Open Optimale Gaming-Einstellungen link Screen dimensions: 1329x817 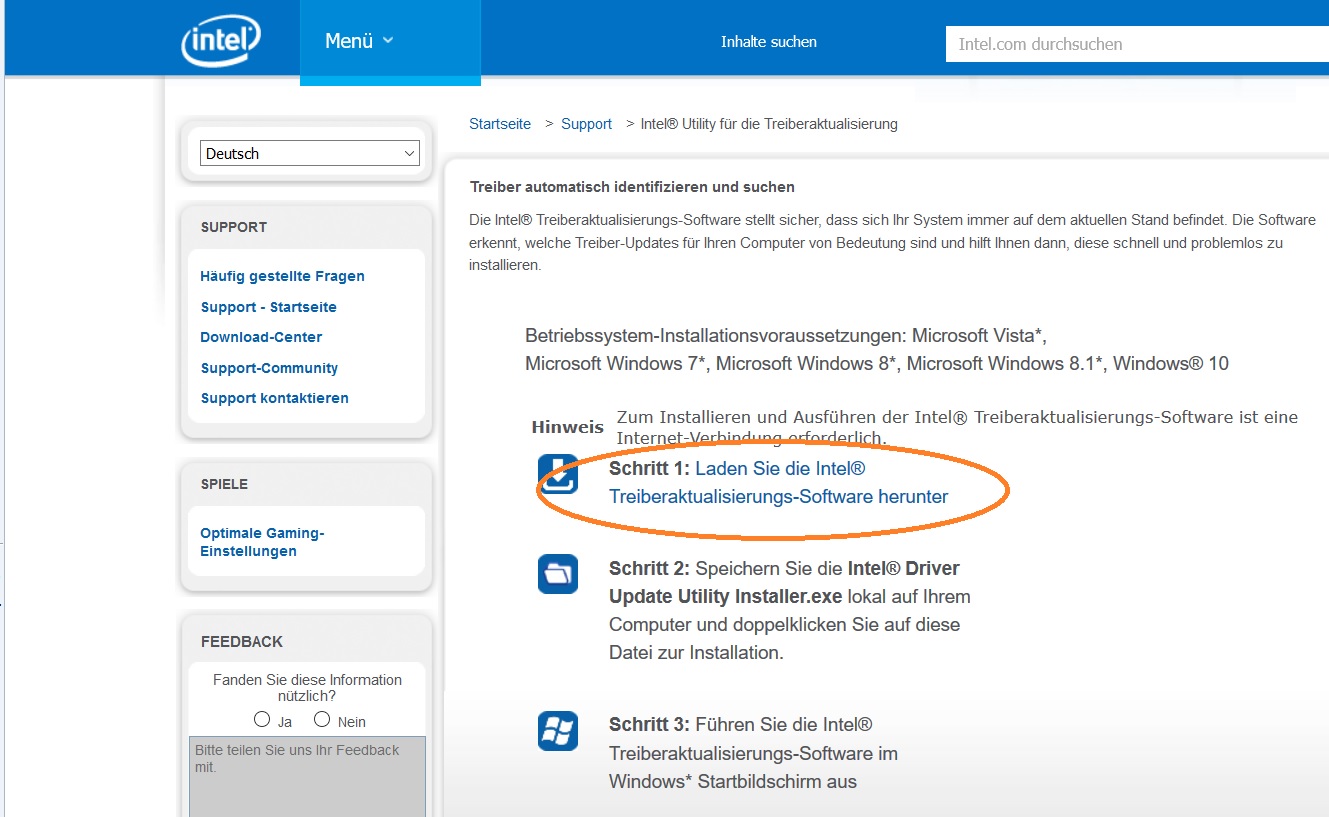pyautogui.click(x=262, y=542)
